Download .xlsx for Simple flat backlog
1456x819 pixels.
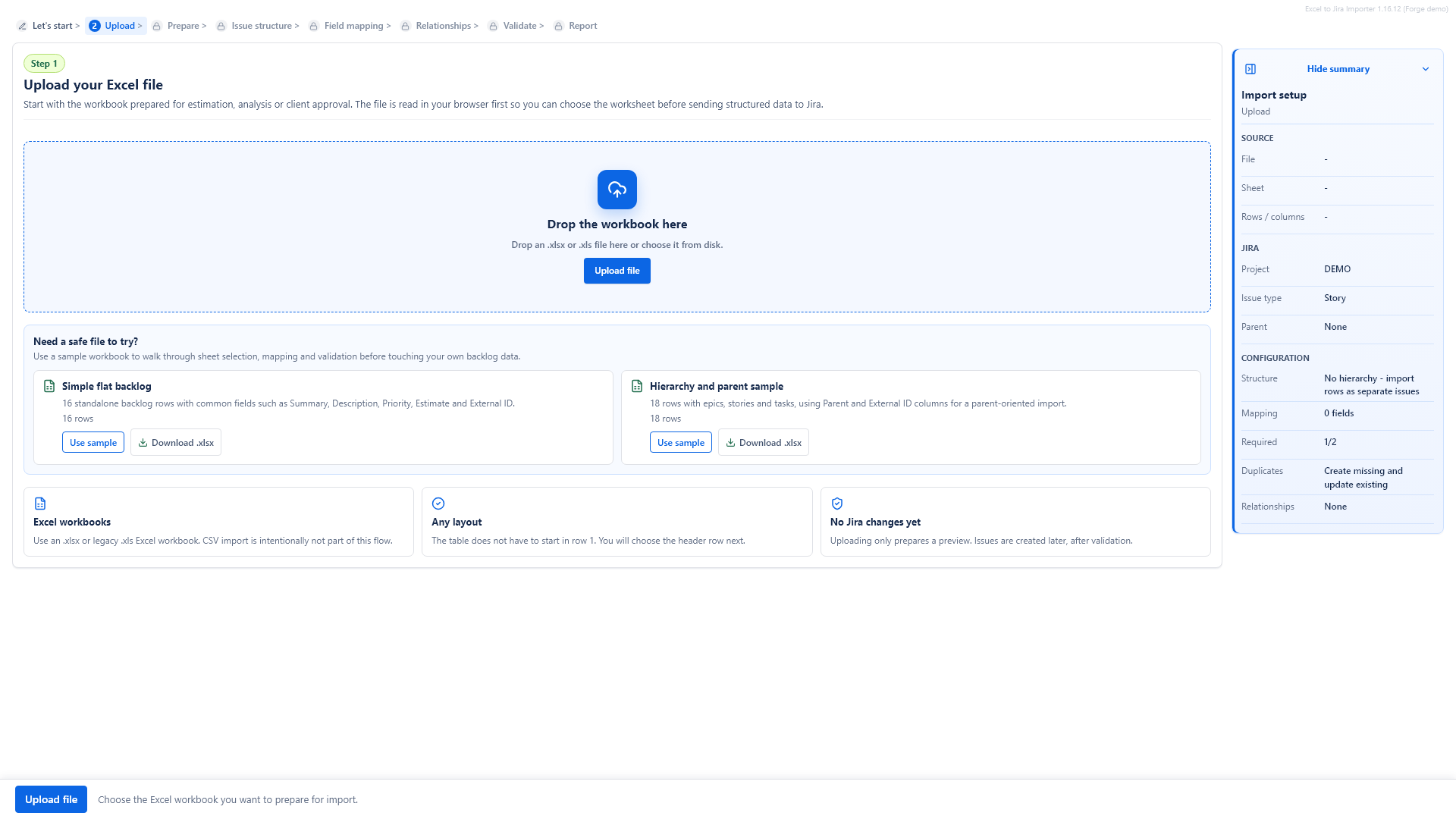(176, 443)
